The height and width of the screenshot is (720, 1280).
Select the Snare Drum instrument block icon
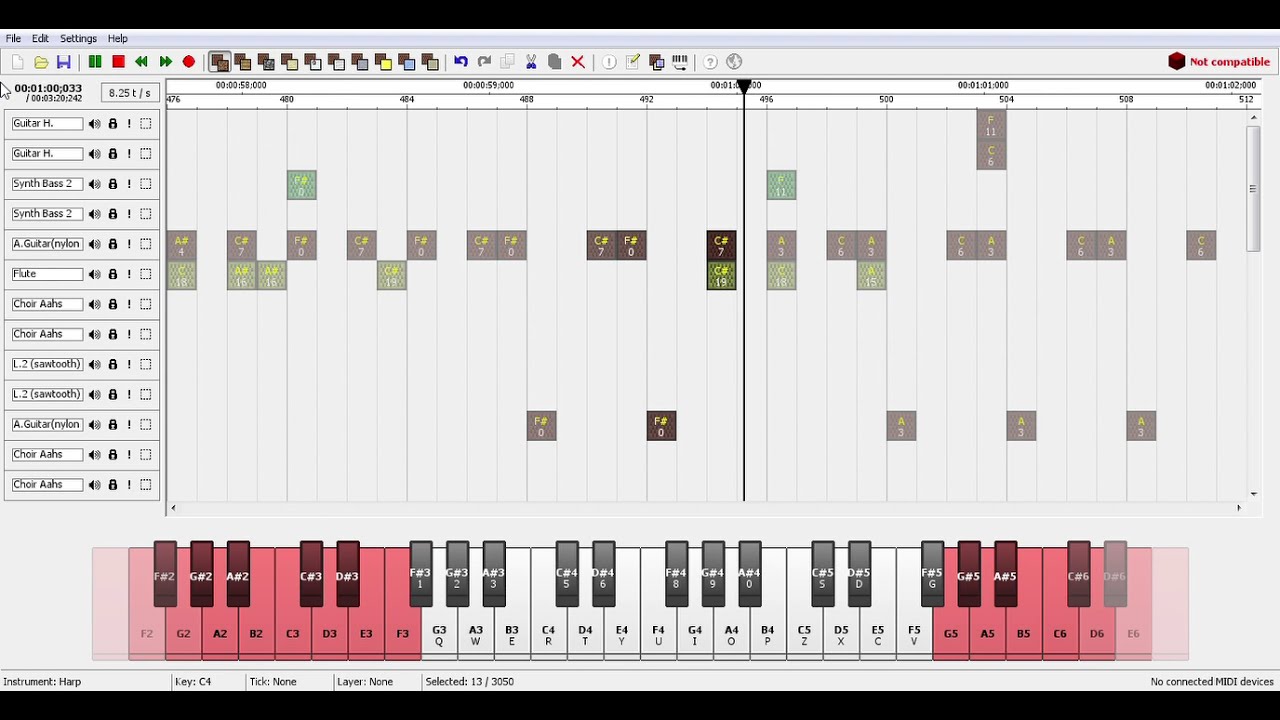[x=290, y=62]
